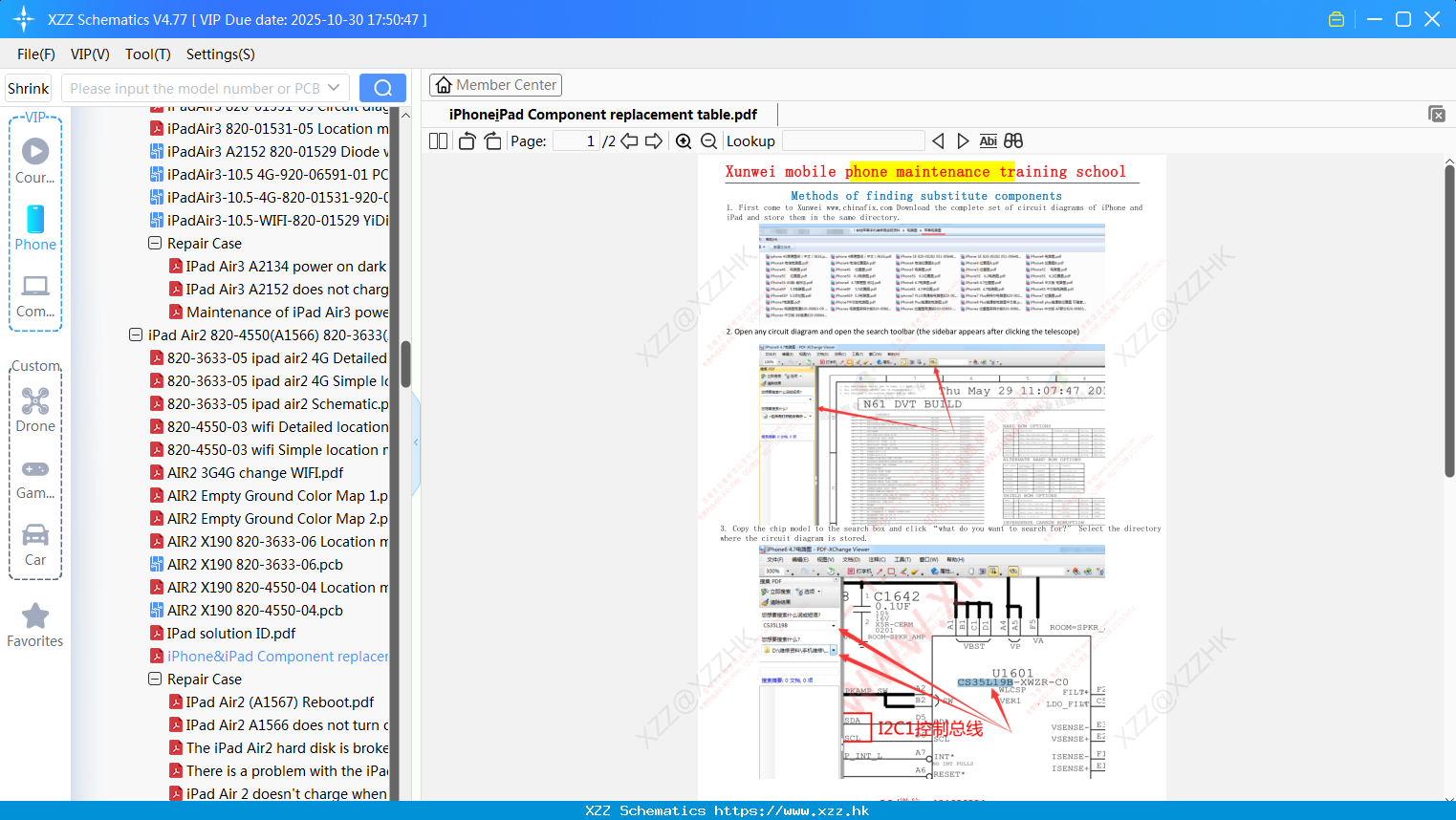Find previous lookup result triangle

938,141
